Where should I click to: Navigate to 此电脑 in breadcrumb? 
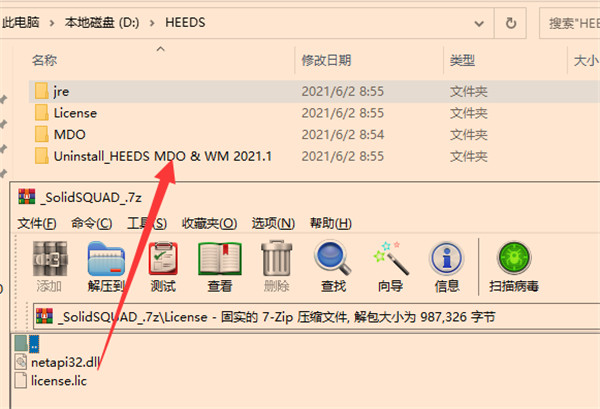tap(21, 23)
